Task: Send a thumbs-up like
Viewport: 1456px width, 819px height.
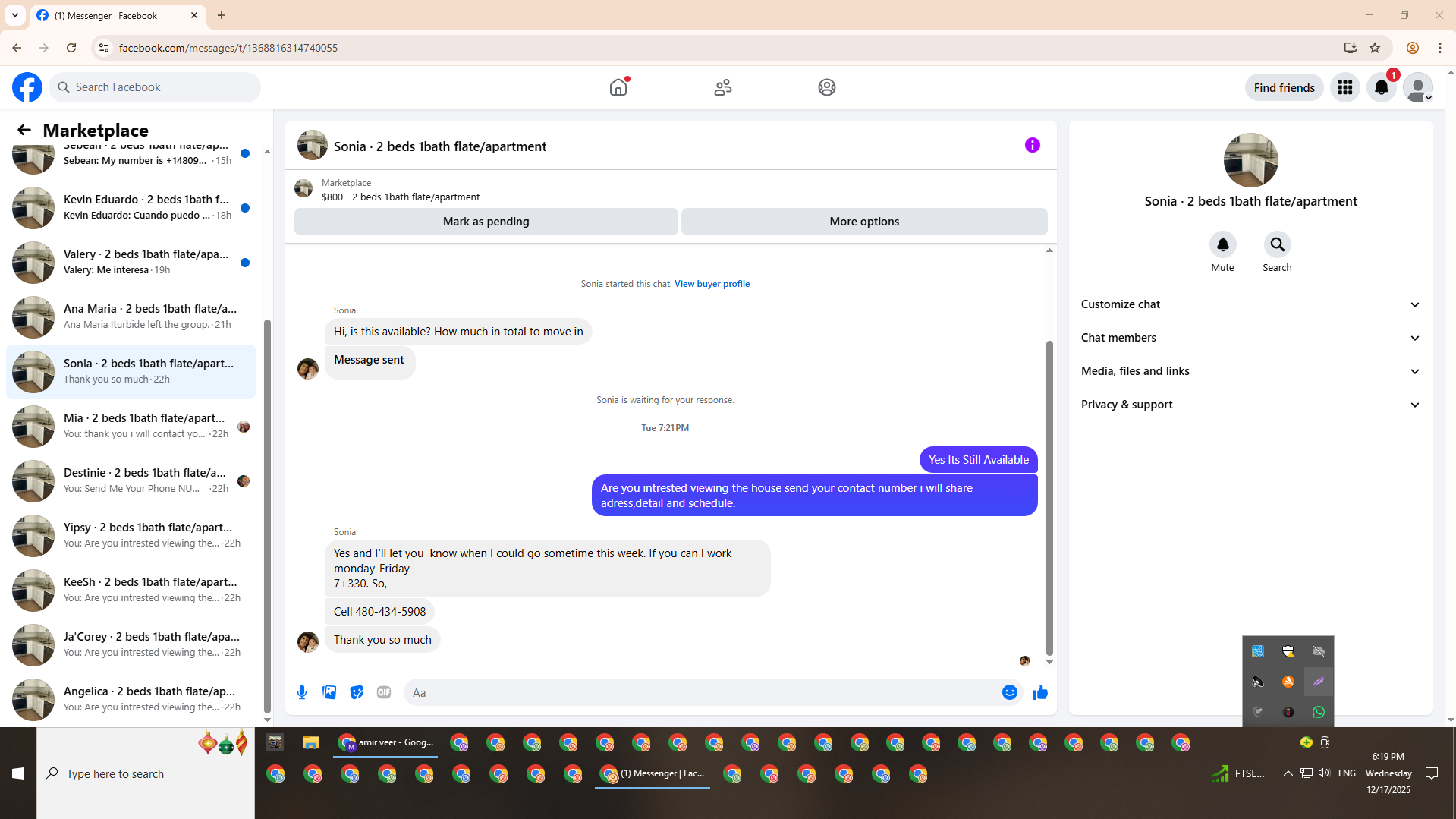Action: pyautogui.click(x=1040, y=692)
